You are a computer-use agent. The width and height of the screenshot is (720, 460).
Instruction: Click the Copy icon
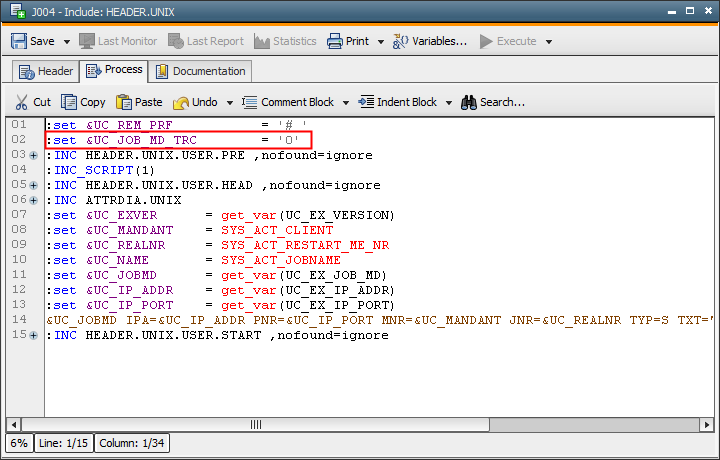tap(69, 102)
